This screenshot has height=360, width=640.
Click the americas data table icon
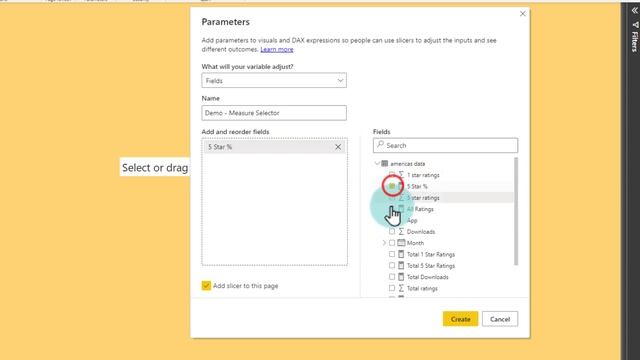coord(384,164)
